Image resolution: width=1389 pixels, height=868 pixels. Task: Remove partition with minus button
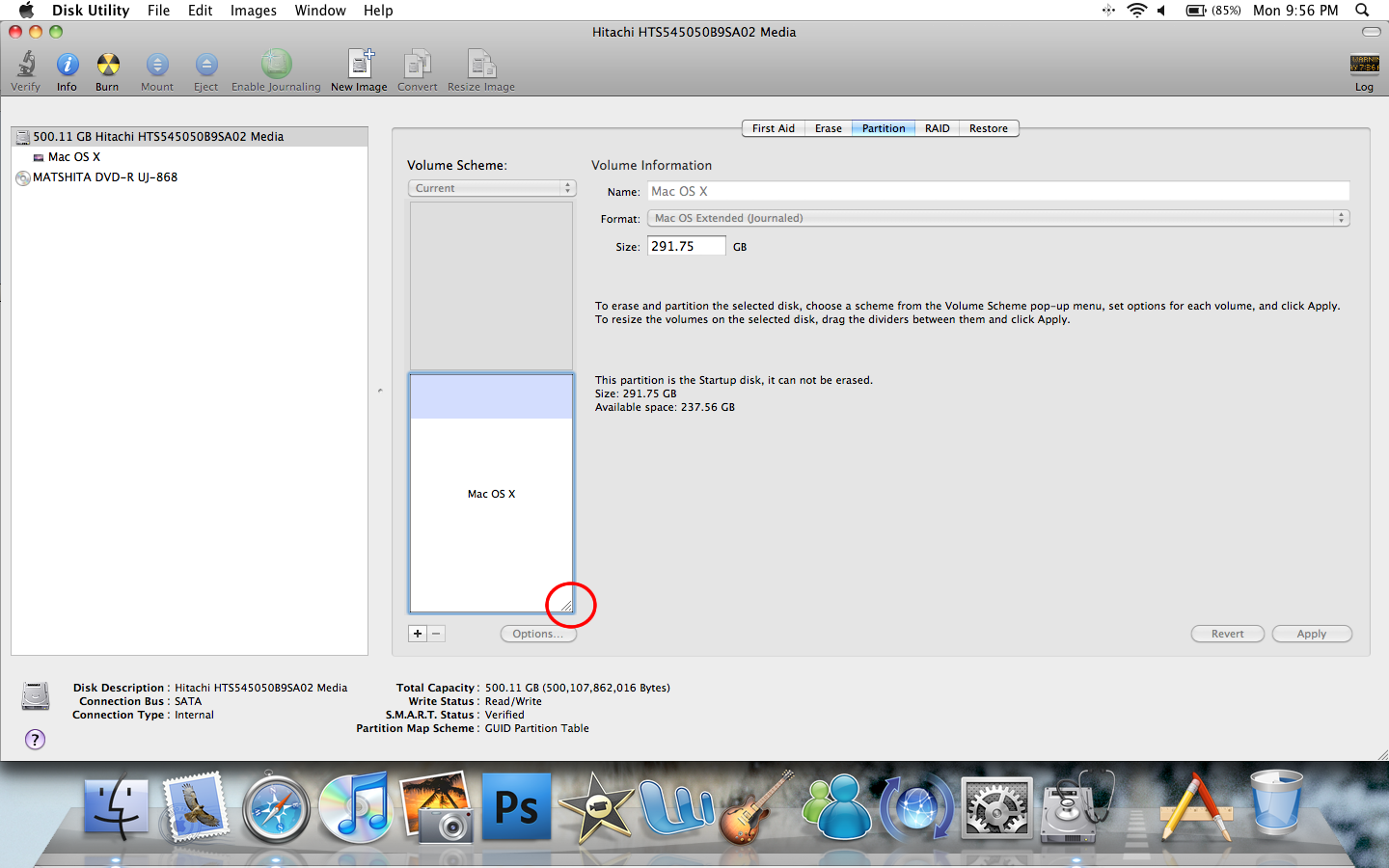pos(436,634)
